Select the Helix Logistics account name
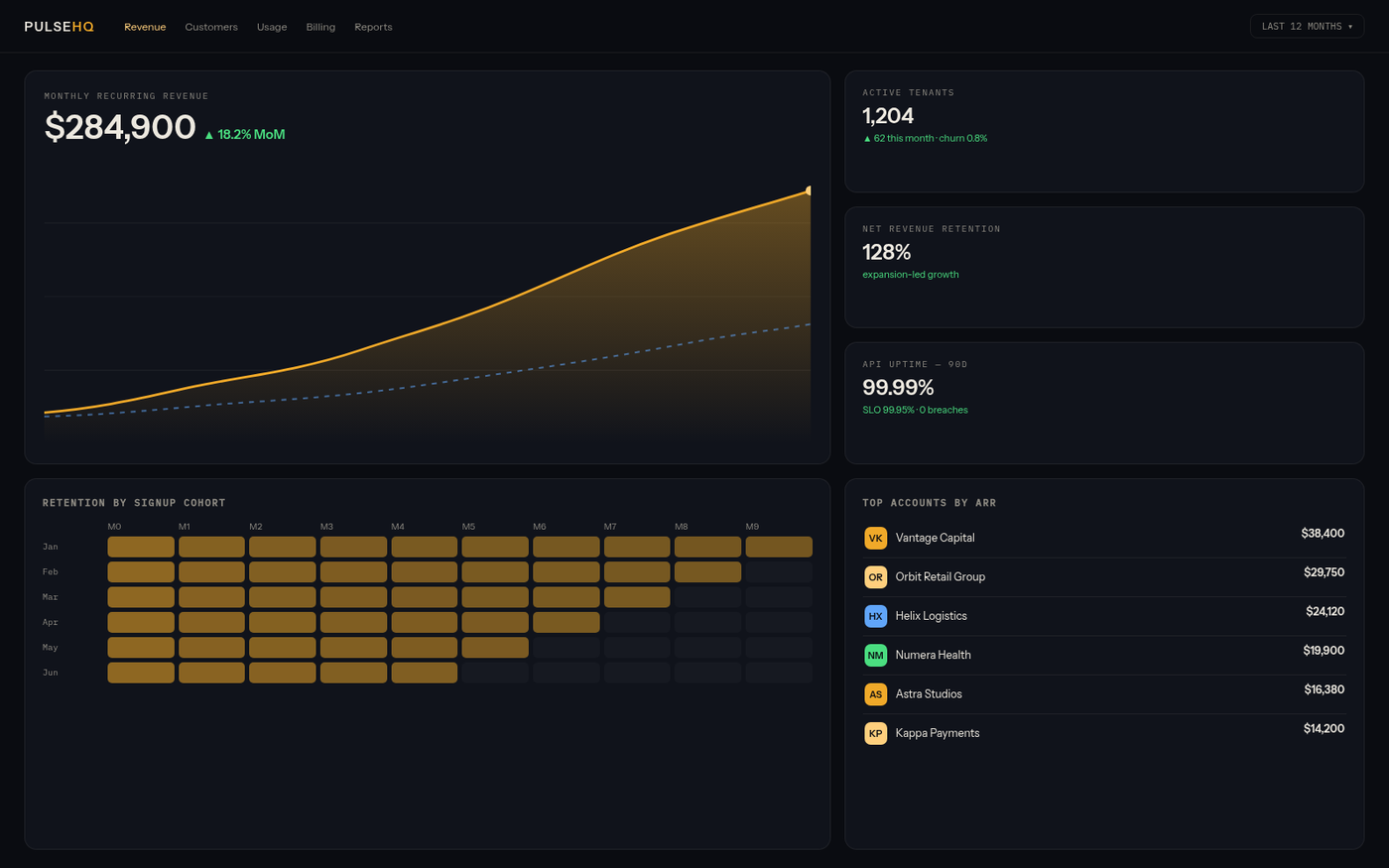Image resolution: width=1389 pixels, height=868 pixels. (931, 616)
